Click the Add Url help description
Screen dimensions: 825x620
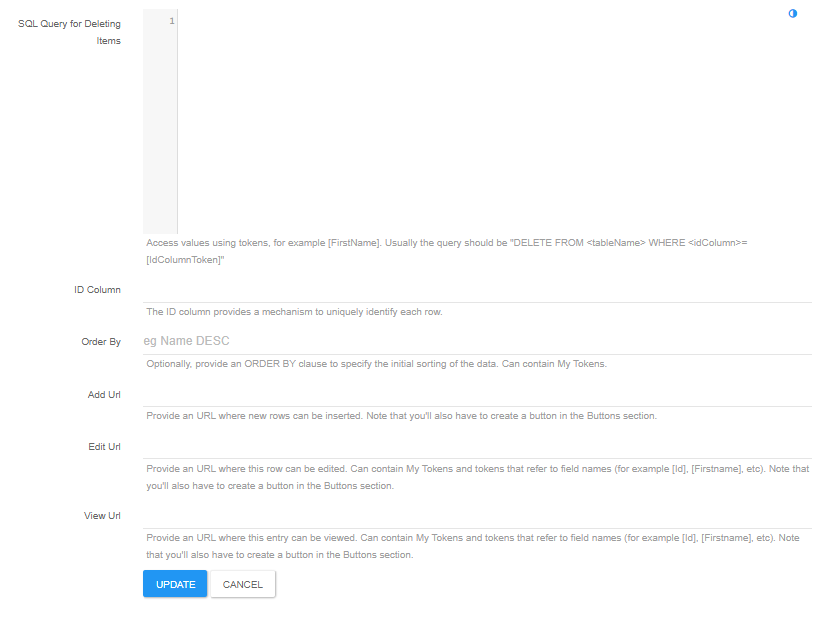pos(401,416)
